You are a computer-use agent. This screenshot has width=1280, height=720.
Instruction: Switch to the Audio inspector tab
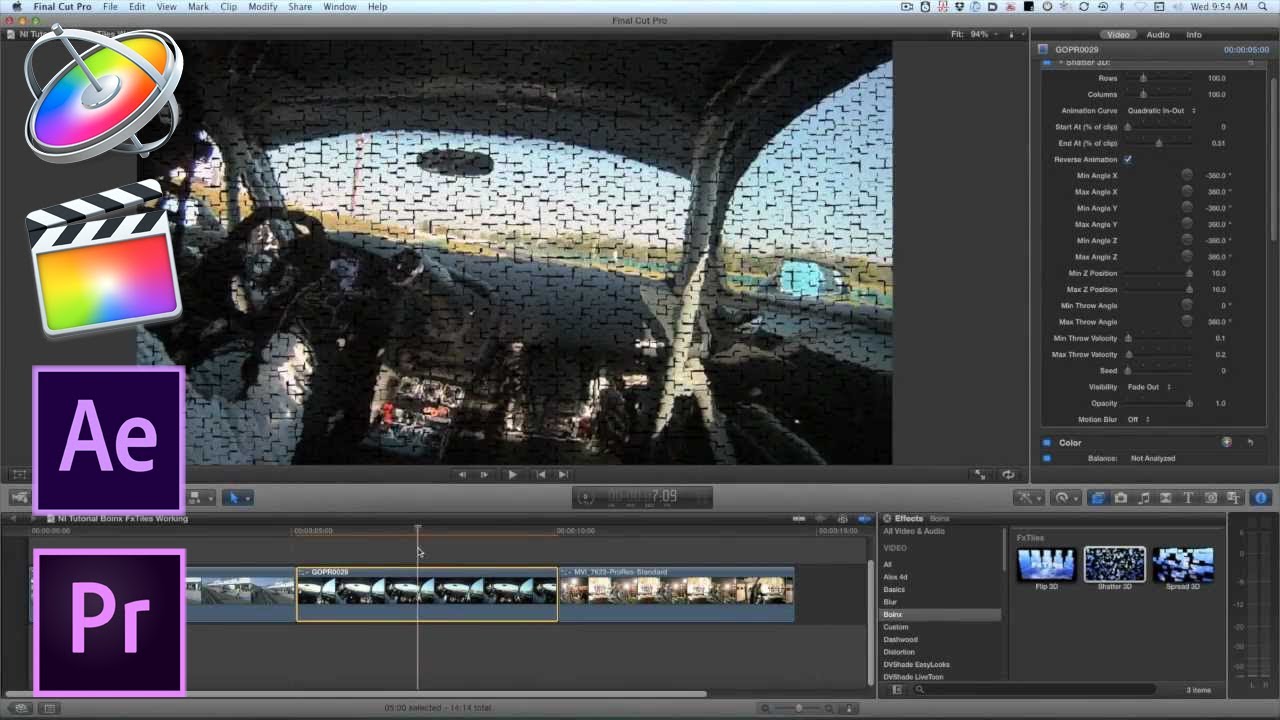click(x=1158, y=35)
